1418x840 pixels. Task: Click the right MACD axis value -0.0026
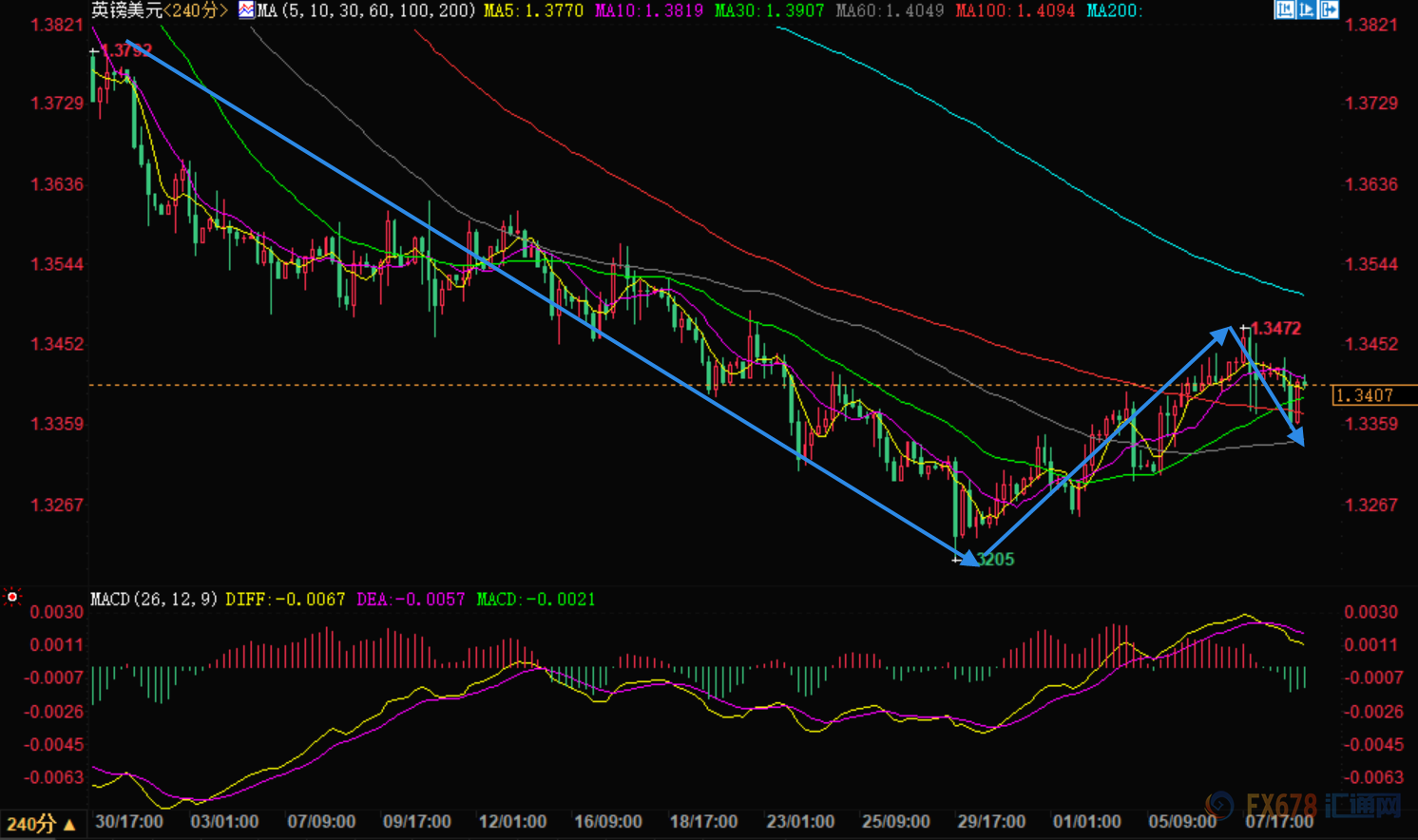(1374, 712)
